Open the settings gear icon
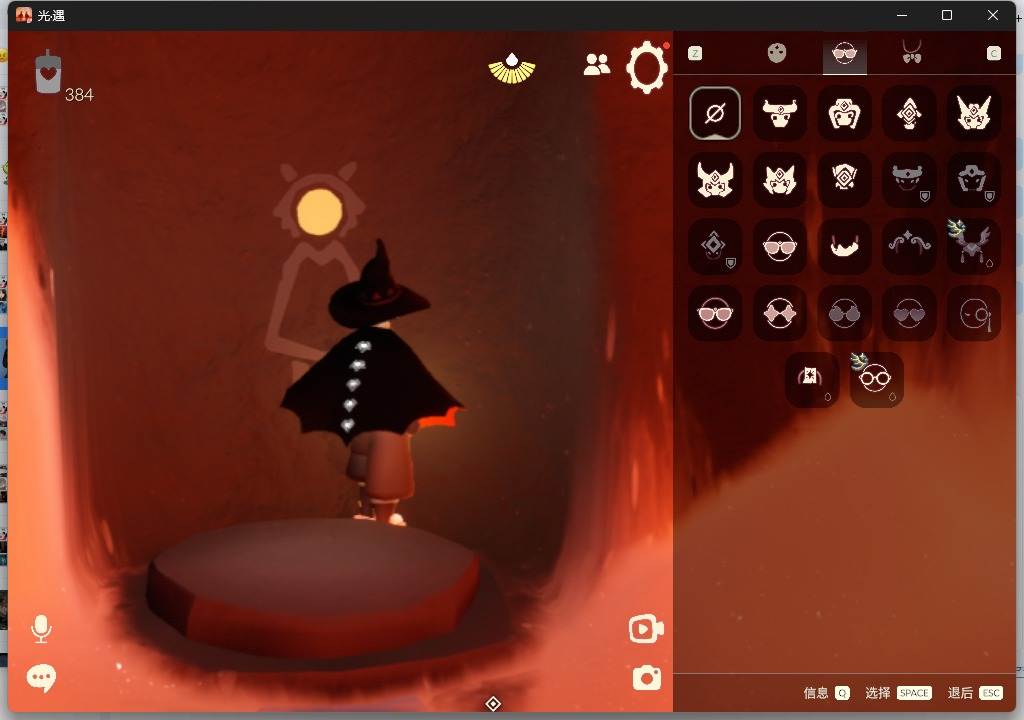 (647, 67)
